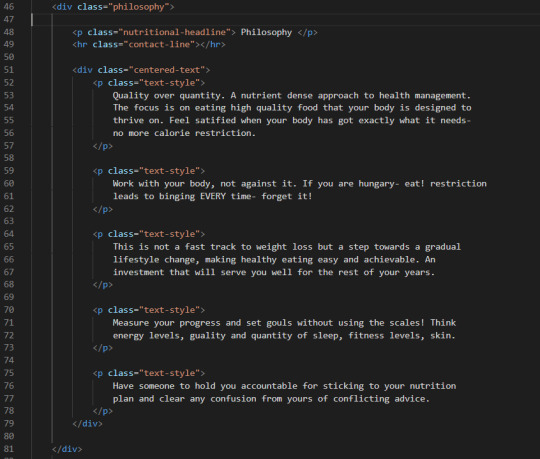Click line number 79 in the gutter
This screenshot has height=459, width=540.
(9, 424)
